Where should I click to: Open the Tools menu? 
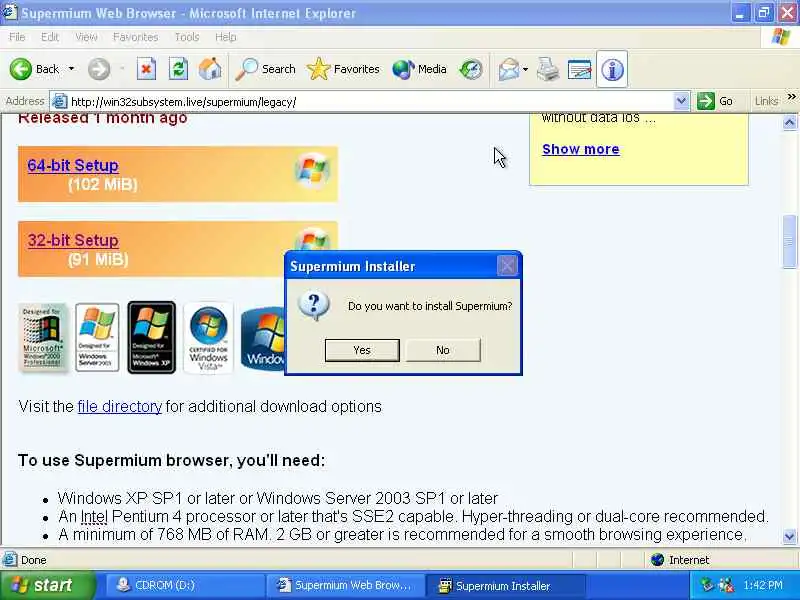tap(187, 37)
